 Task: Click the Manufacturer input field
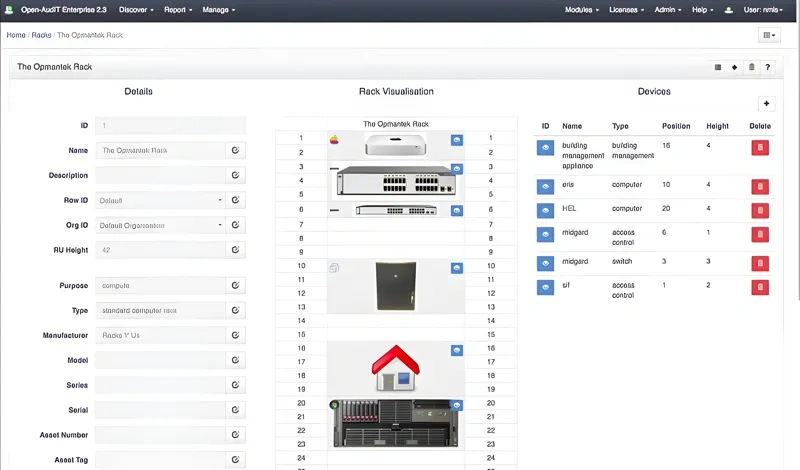pyautogui.click(x=160, y=335)
